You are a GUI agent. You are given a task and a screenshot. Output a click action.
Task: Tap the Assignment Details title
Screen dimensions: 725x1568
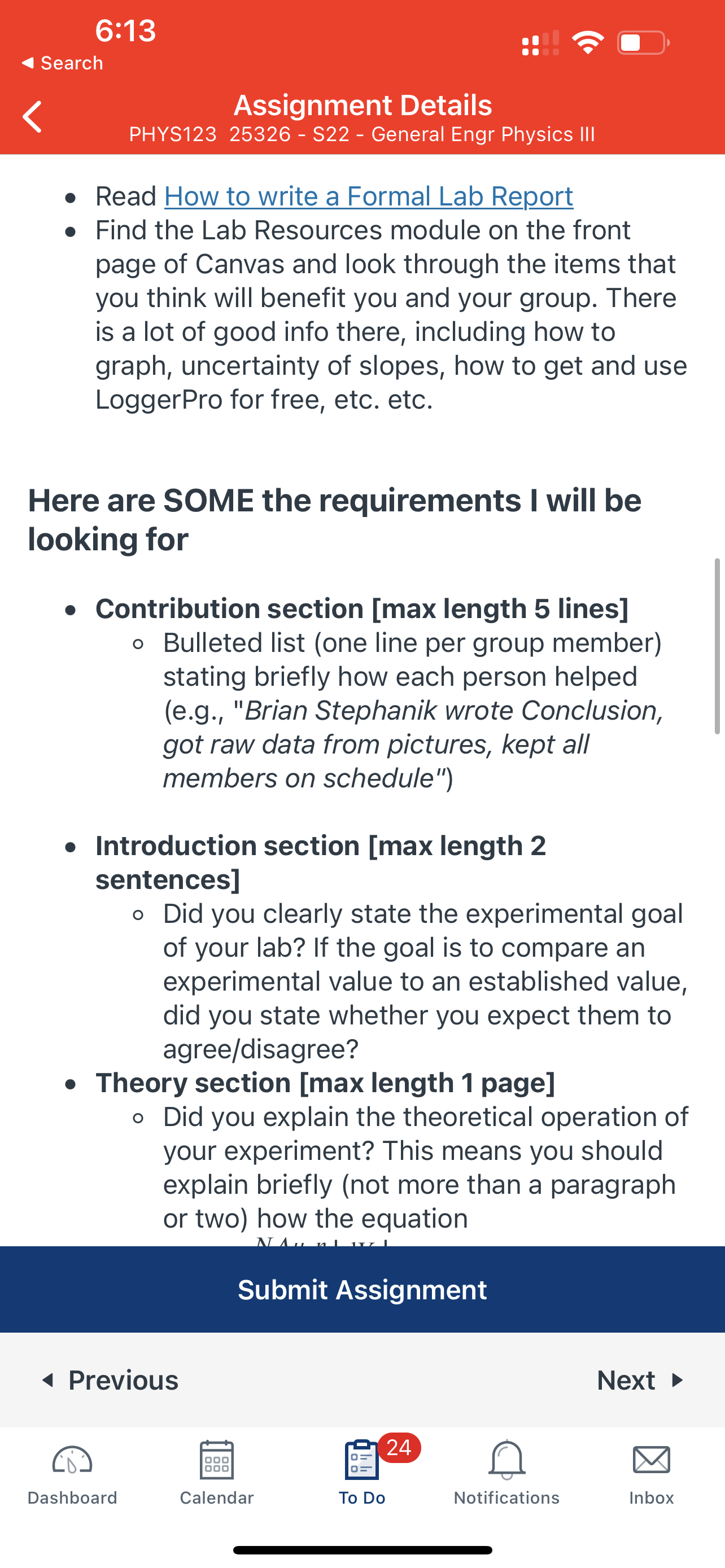[363, 104]
